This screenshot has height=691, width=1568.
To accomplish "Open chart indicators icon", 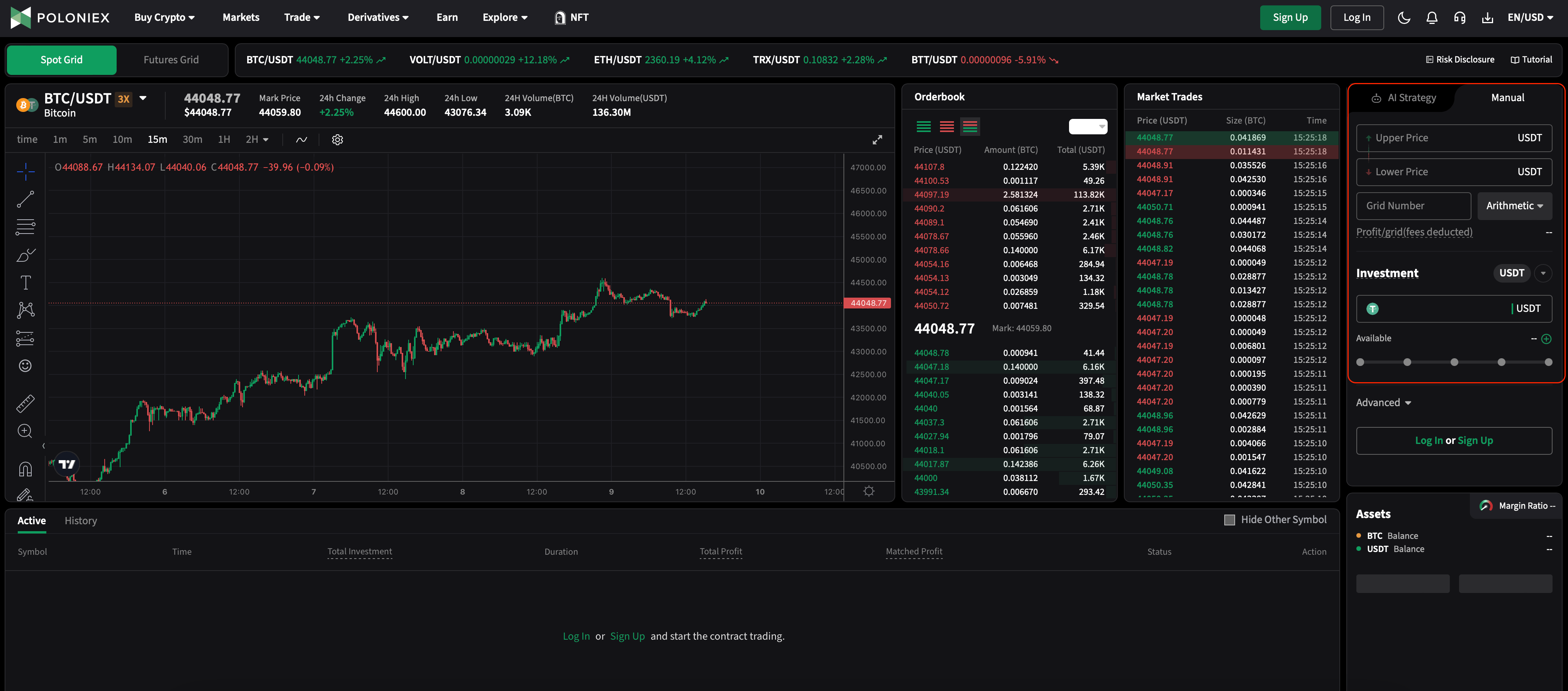I will coord(301,140).
